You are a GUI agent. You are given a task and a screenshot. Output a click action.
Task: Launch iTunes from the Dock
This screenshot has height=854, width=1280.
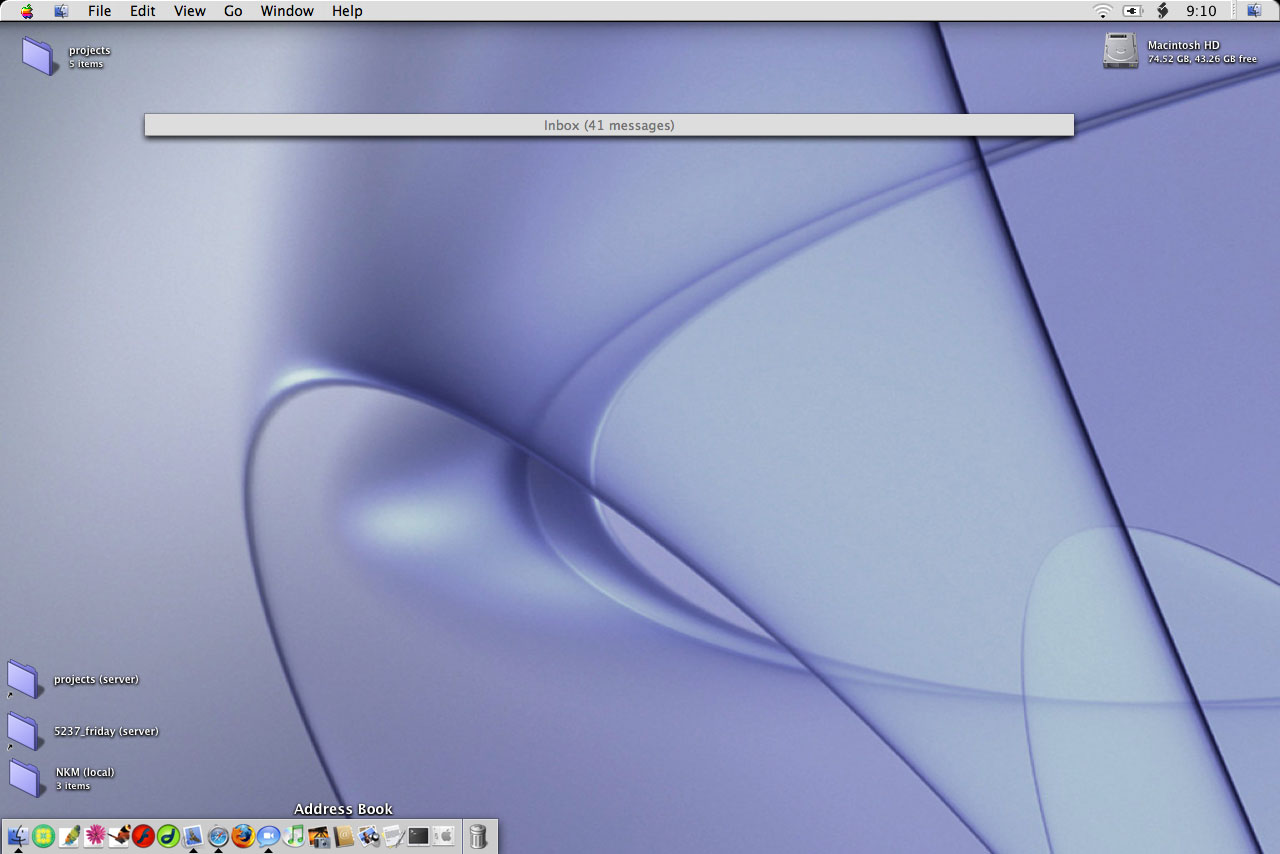[294, 836]
